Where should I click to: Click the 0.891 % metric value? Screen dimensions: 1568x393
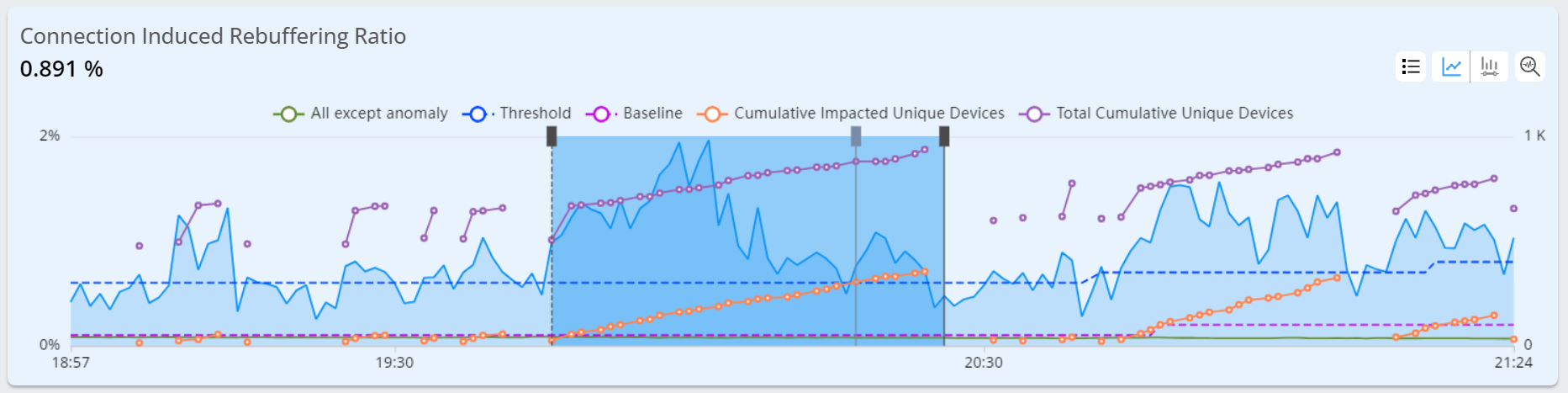click(x=61, y=69)
